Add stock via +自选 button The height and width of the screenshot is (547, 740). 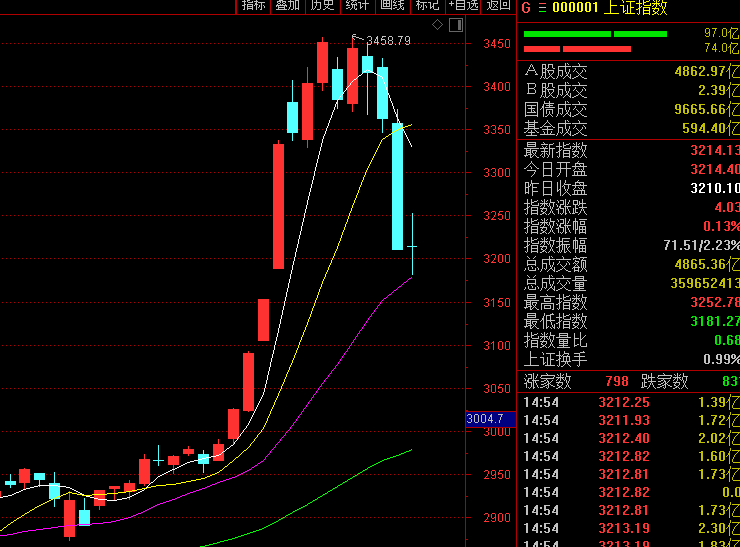(463, 6)
